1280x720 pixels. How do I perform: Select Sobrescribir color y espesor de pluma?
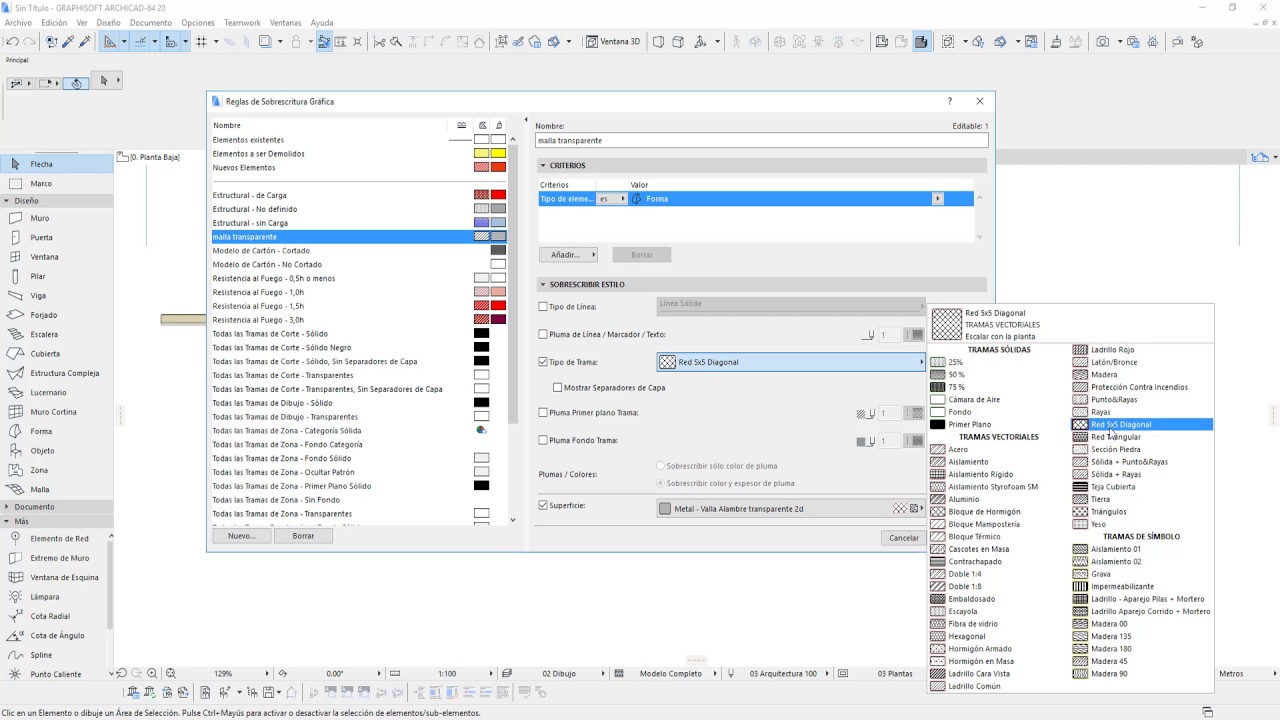(660, 484)
